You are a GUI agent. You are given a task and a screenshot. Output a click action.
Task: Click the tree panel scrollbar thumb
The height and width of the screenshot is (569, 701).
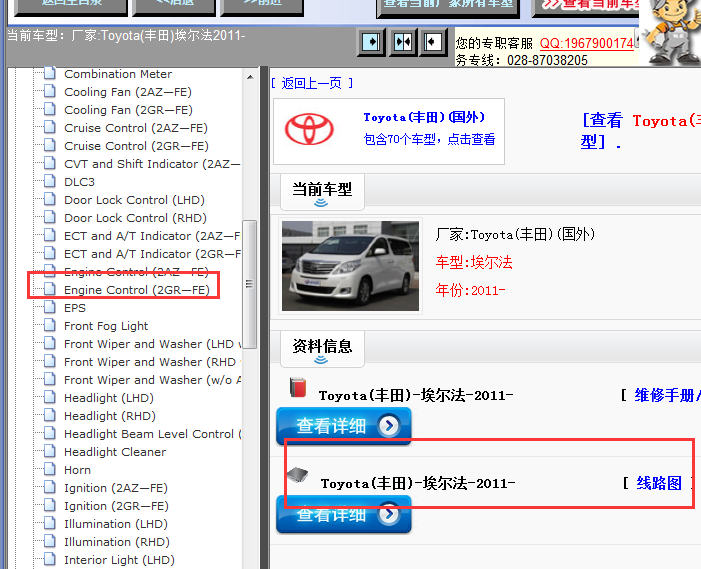pyautogui.click(x=249, y=284)
